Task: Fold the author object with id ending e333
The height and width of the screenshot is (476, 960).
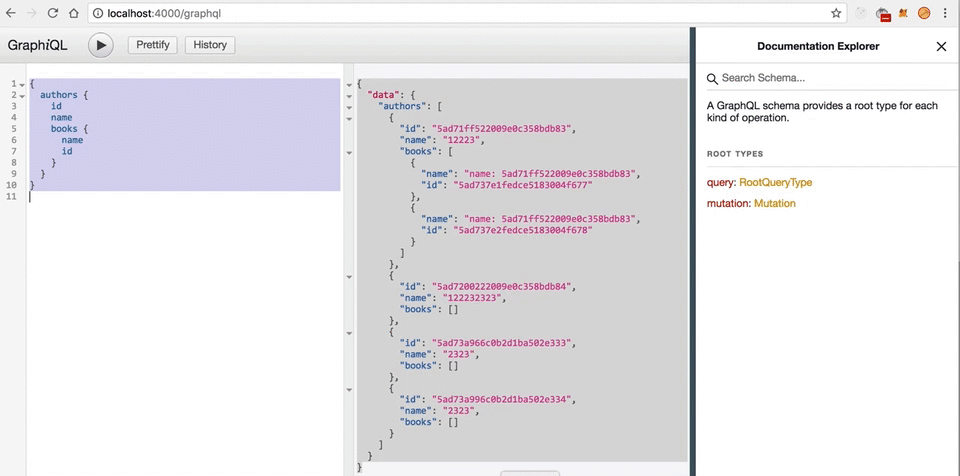Action: [x=349, y=333]
